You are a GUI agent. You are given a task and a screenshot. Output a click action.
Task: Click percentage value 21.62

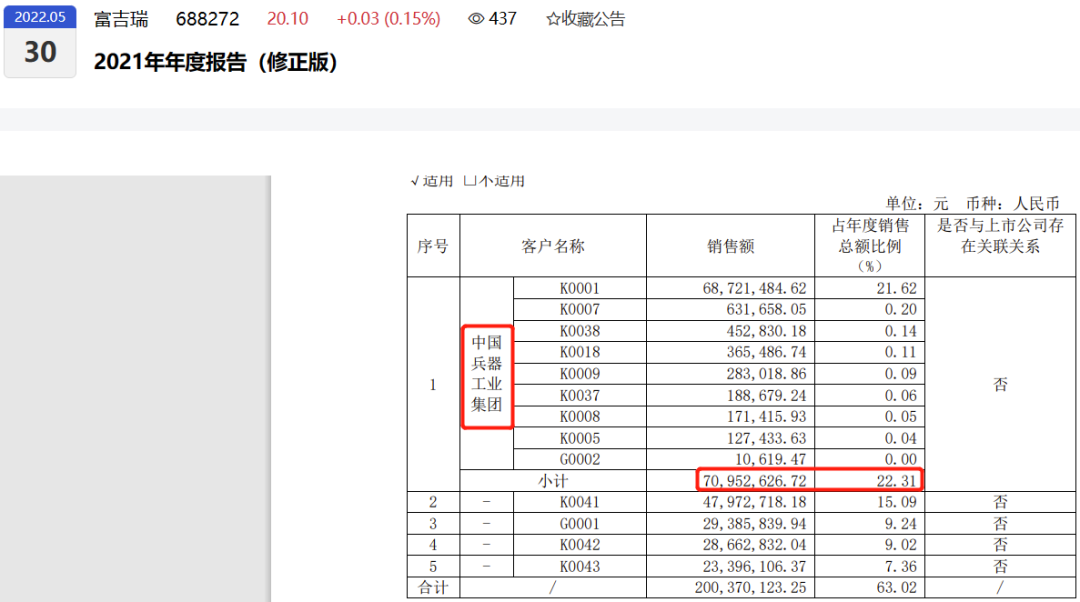896,288
